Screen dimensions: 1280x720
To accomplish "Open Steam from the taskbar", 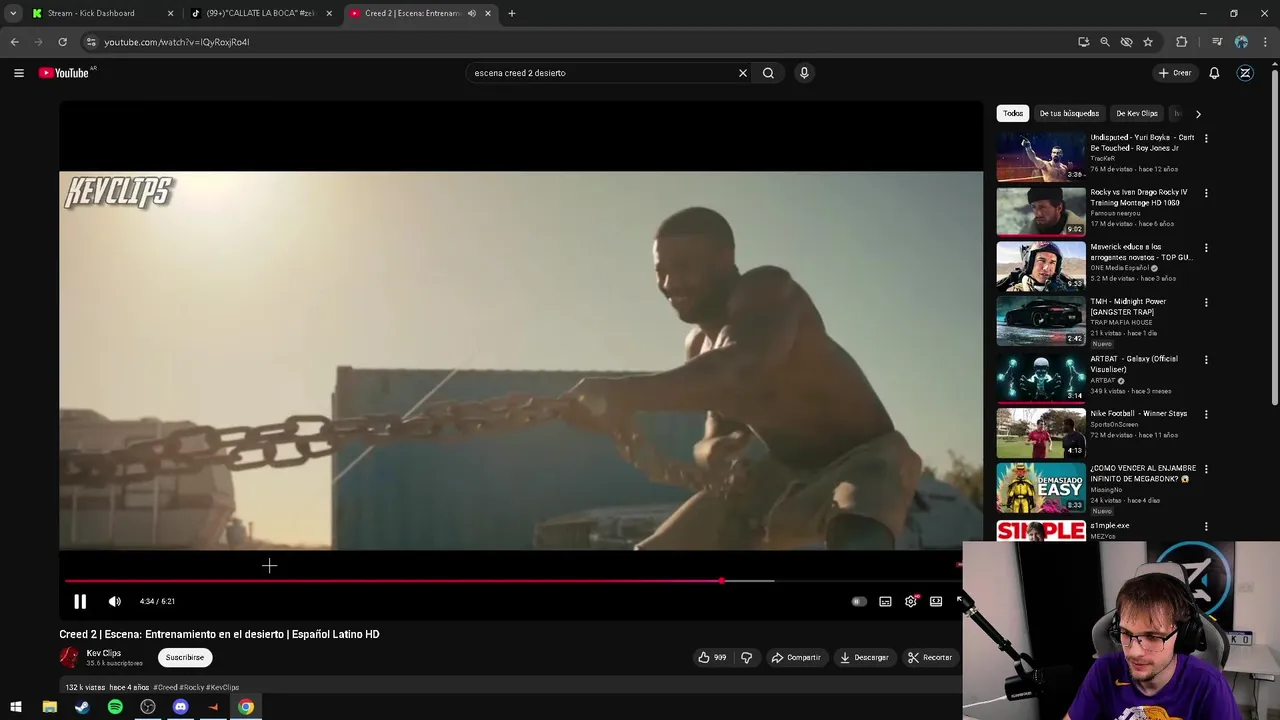I will (x=82, y=707).
